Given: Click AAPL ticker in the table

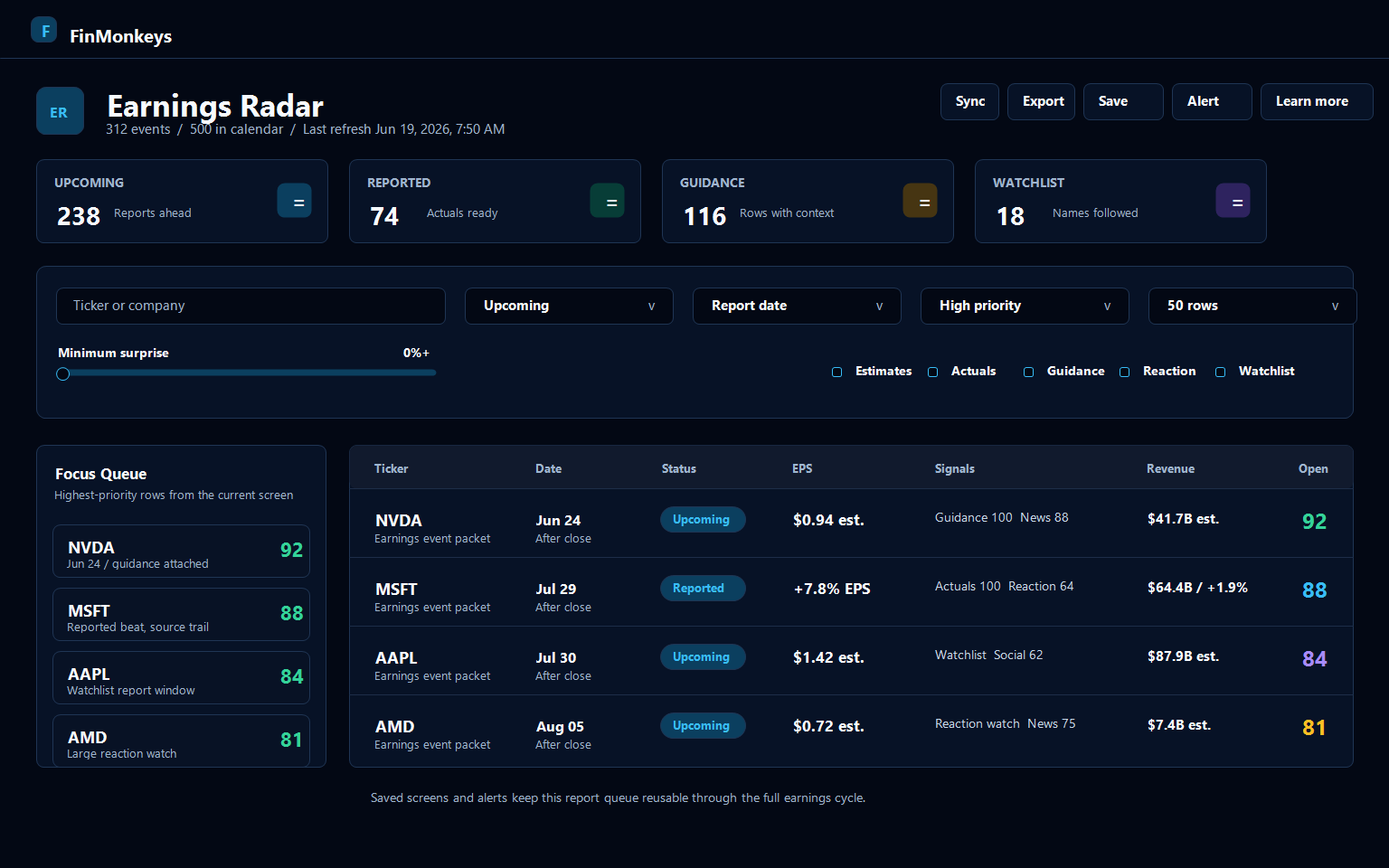Looking at the screenshot, I should 396,658.
